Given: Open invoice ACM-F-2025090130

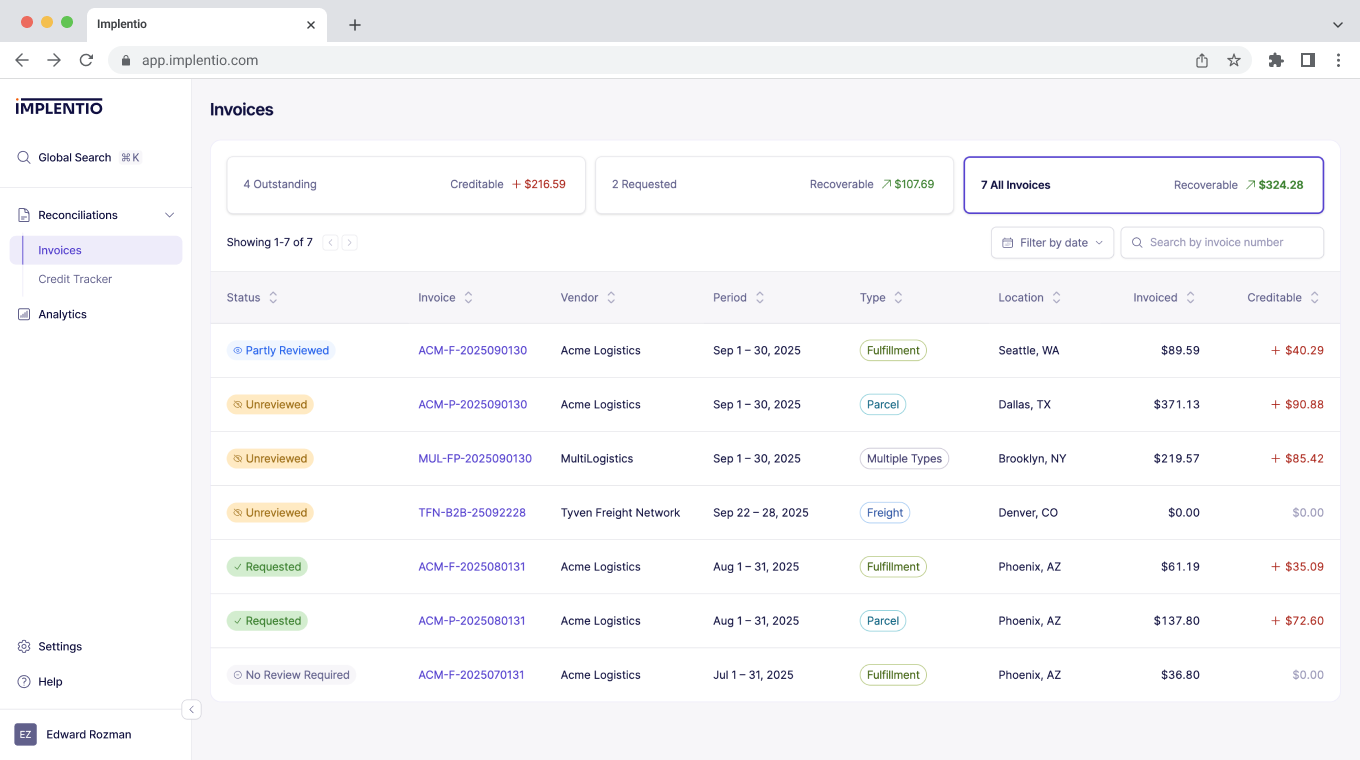Looking at the screenshot, I should [x=472, y=350].
